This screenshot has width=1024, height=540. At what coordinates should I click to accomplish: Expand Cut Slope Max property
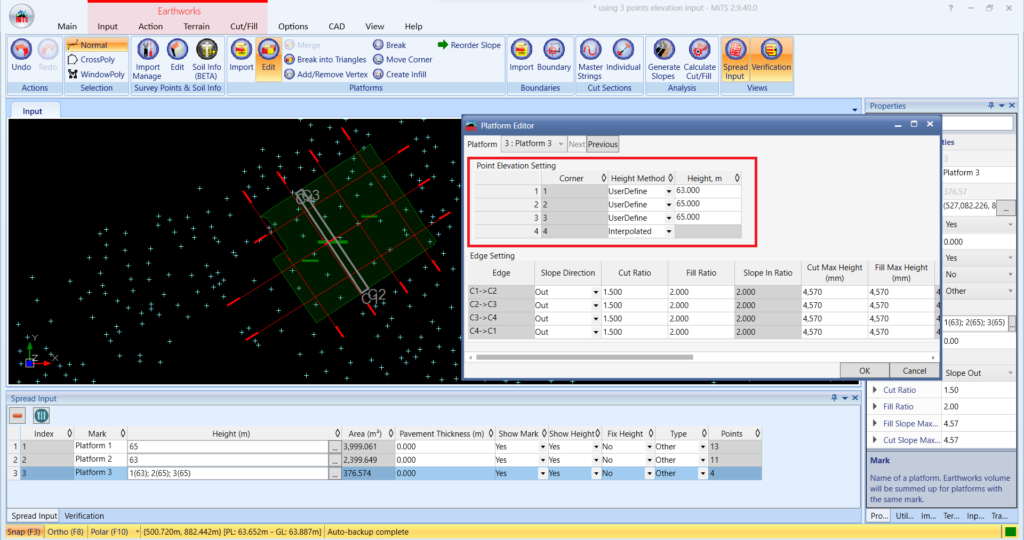click(875, 440)
